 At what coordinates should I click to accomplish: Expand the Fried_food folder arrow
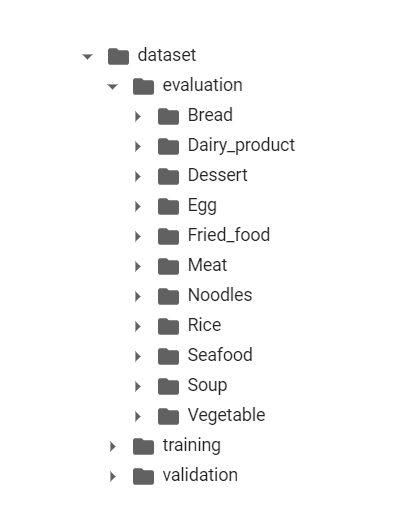138,236
